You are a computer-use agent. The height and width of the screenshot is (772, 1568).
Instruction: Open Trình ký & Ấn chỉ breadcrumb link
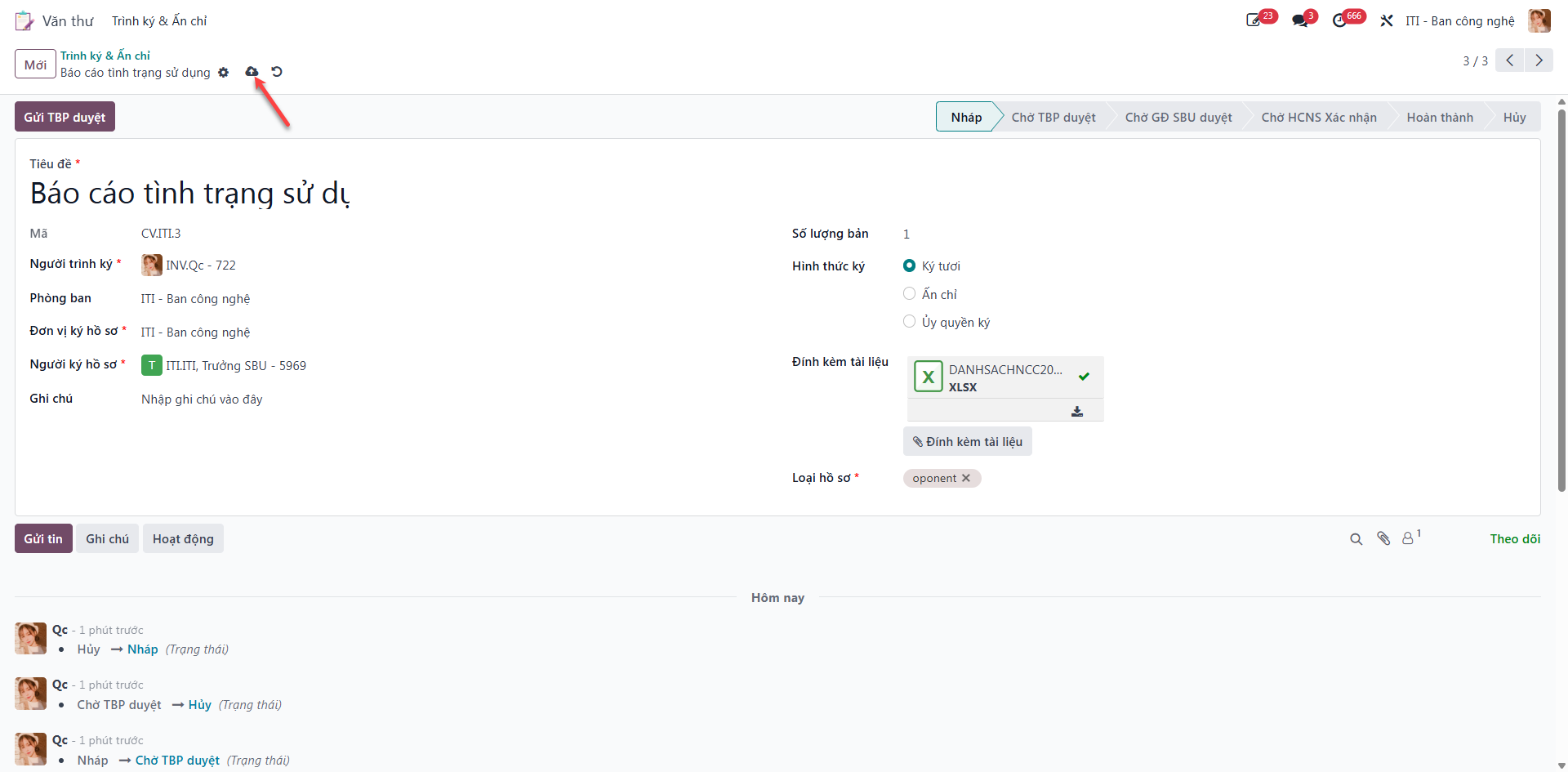105,56
